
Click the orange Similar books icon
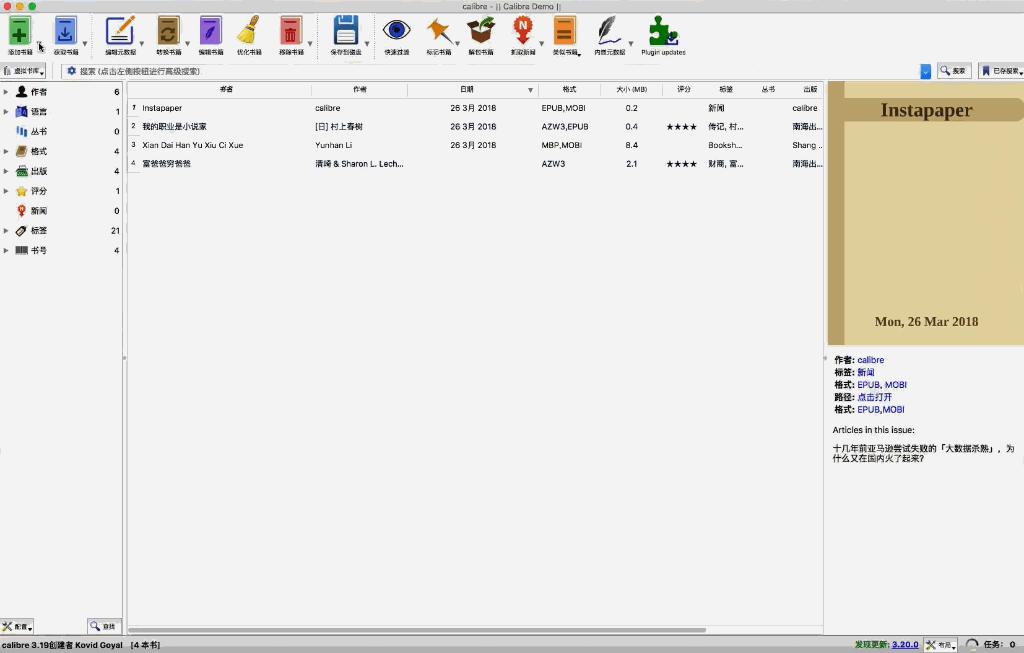point(564,31)
